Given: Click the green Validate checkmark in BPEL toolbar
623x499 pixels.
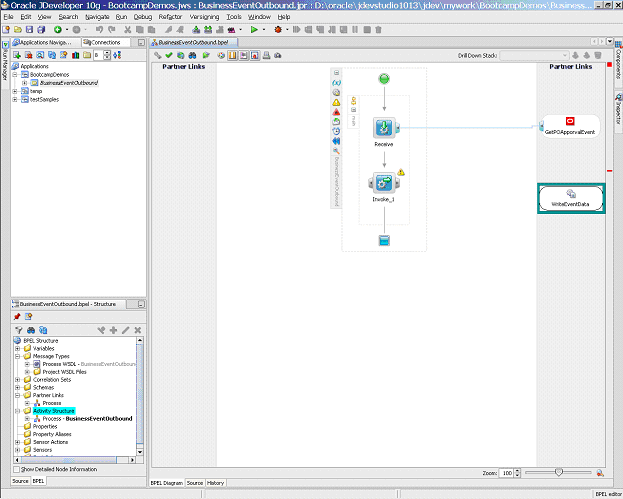Looking at the screenshot, I should [169, 55].
